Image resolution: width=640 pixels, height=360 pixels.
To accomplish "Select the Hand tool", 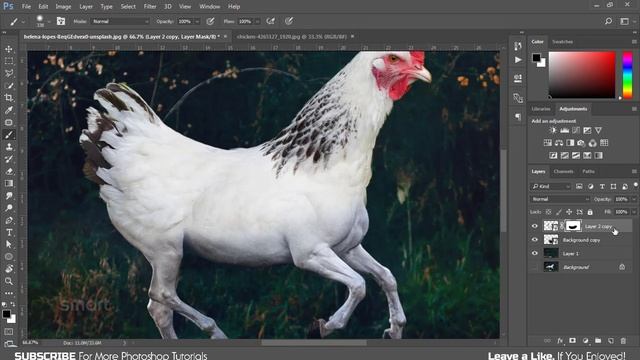I will click(x=9, y=269).
